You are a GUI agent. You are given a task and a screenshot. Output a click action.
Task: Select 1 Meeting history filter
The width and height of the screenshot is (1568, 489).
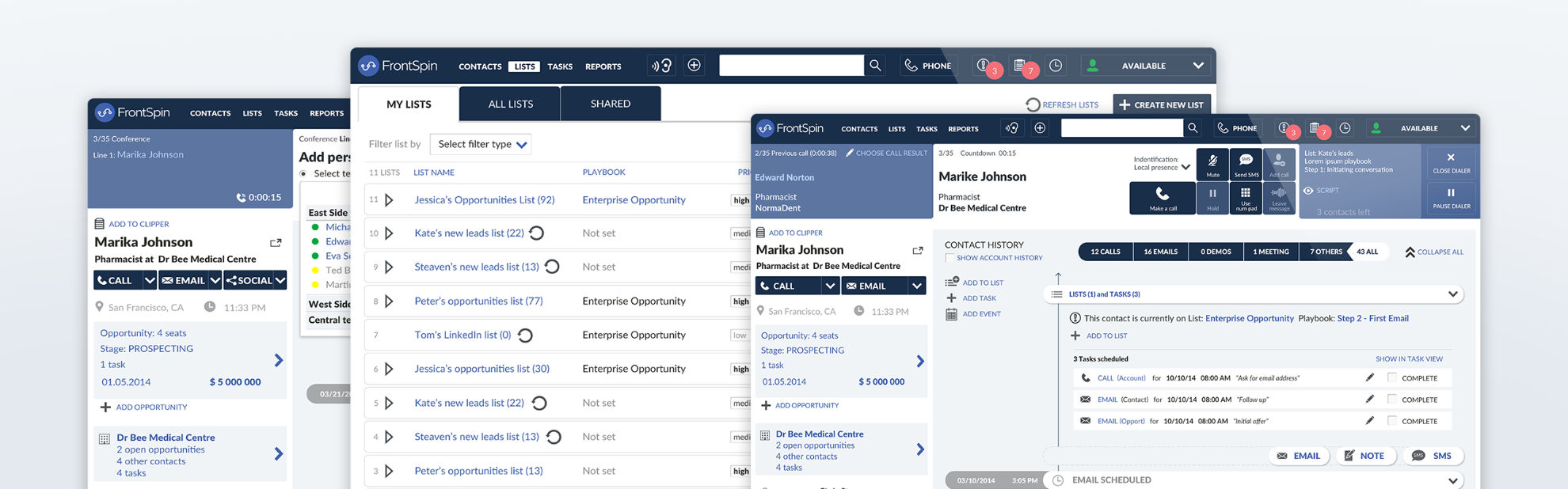coord(1271,252)
